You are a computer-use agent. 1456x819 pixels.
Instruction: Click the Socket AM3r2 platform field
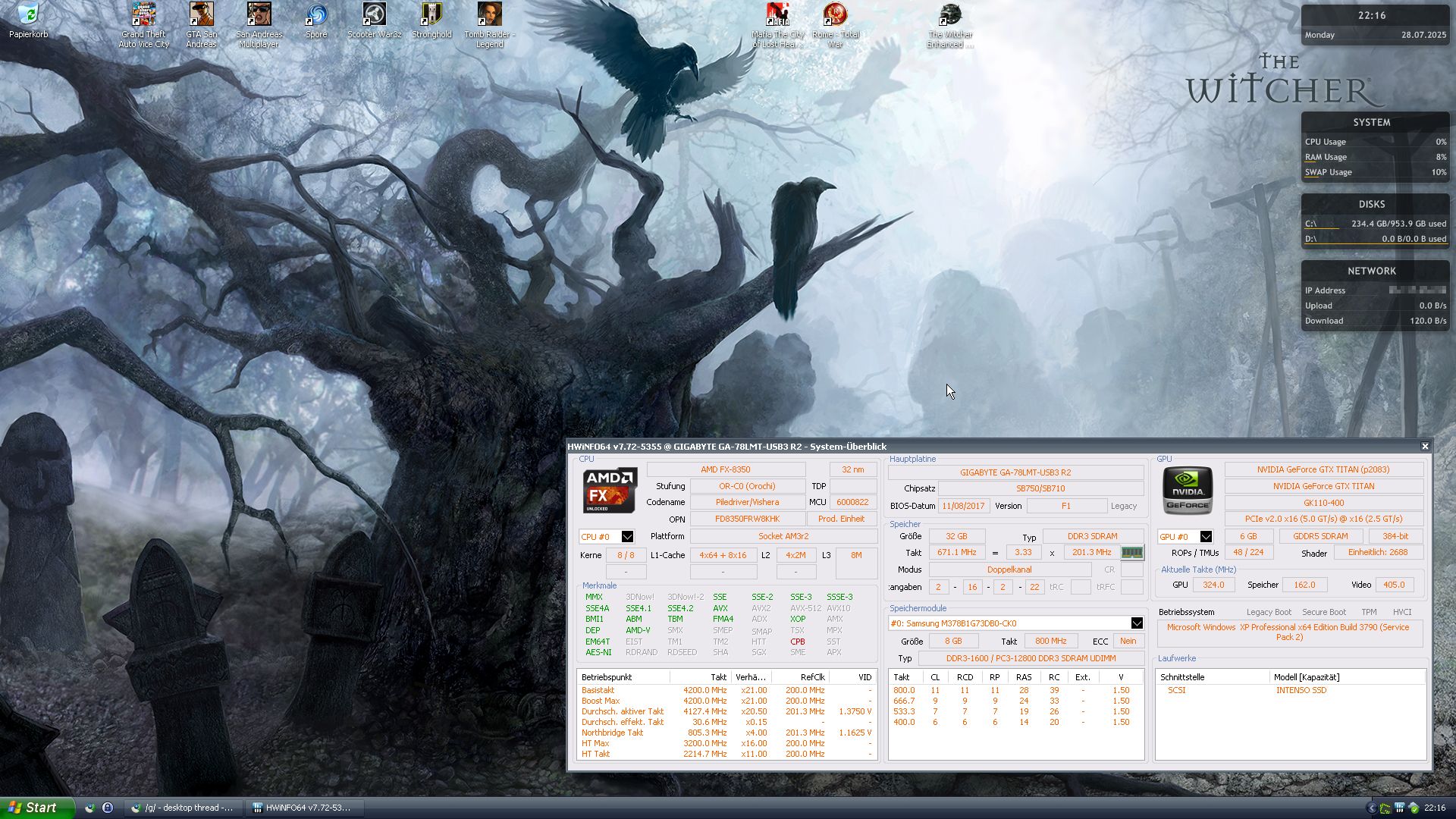pos(783,536)
